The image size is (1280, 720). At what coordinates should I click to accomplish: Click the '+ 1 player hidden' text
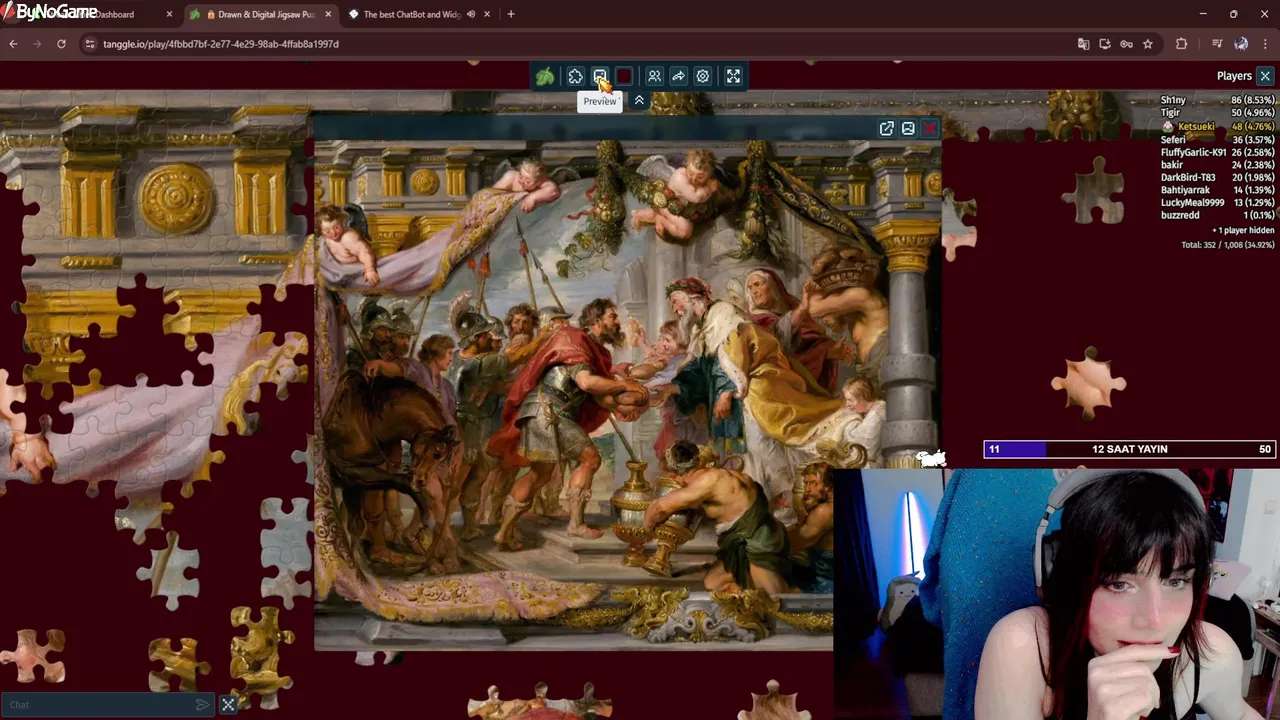[1243, 230]
